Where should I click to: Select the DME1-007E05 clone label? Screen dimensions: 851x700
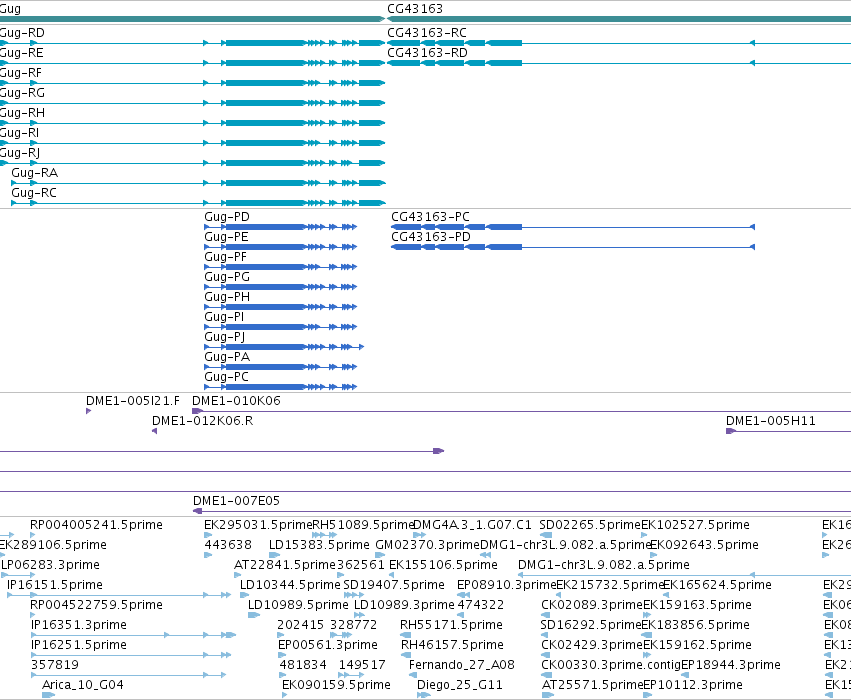pyautogui.click(x=237, y=501)
